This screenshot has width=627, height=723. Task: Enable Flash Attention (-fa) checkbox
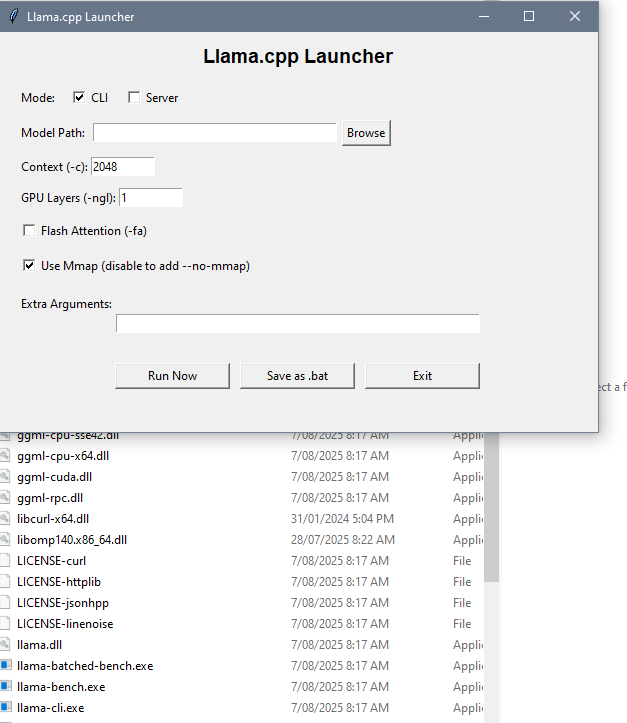click(x=29, y=230)
